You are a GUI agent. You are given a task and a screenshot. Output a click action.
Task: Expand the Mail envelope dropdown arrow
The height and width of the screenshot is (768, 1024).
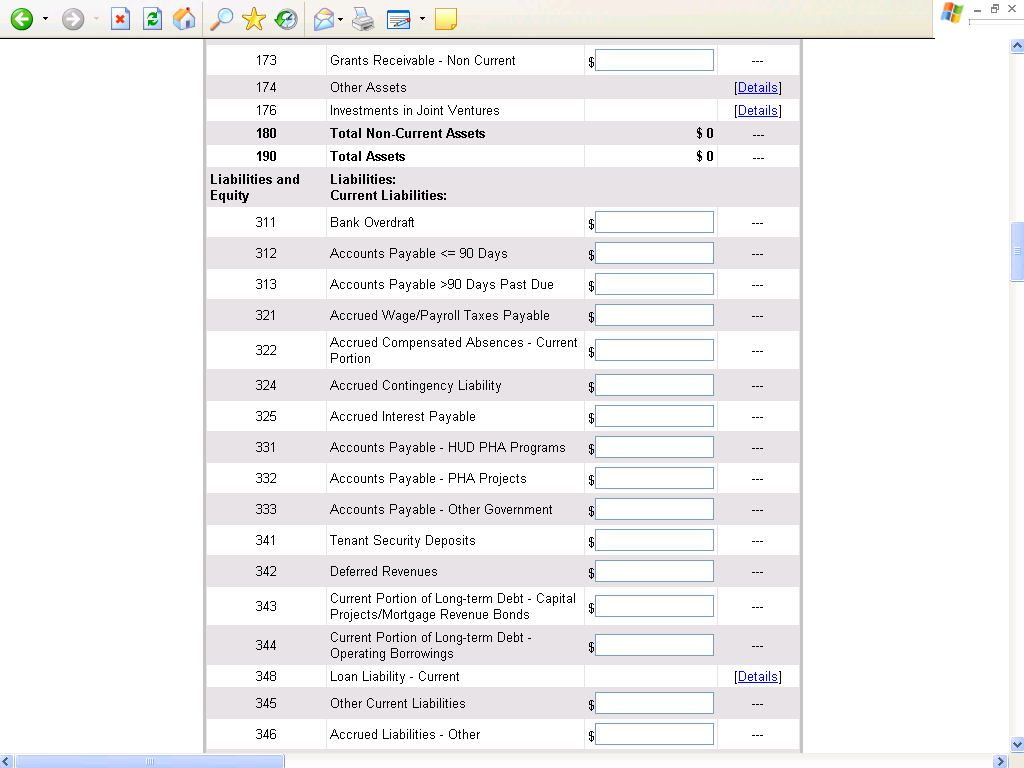tap(341, 19)
